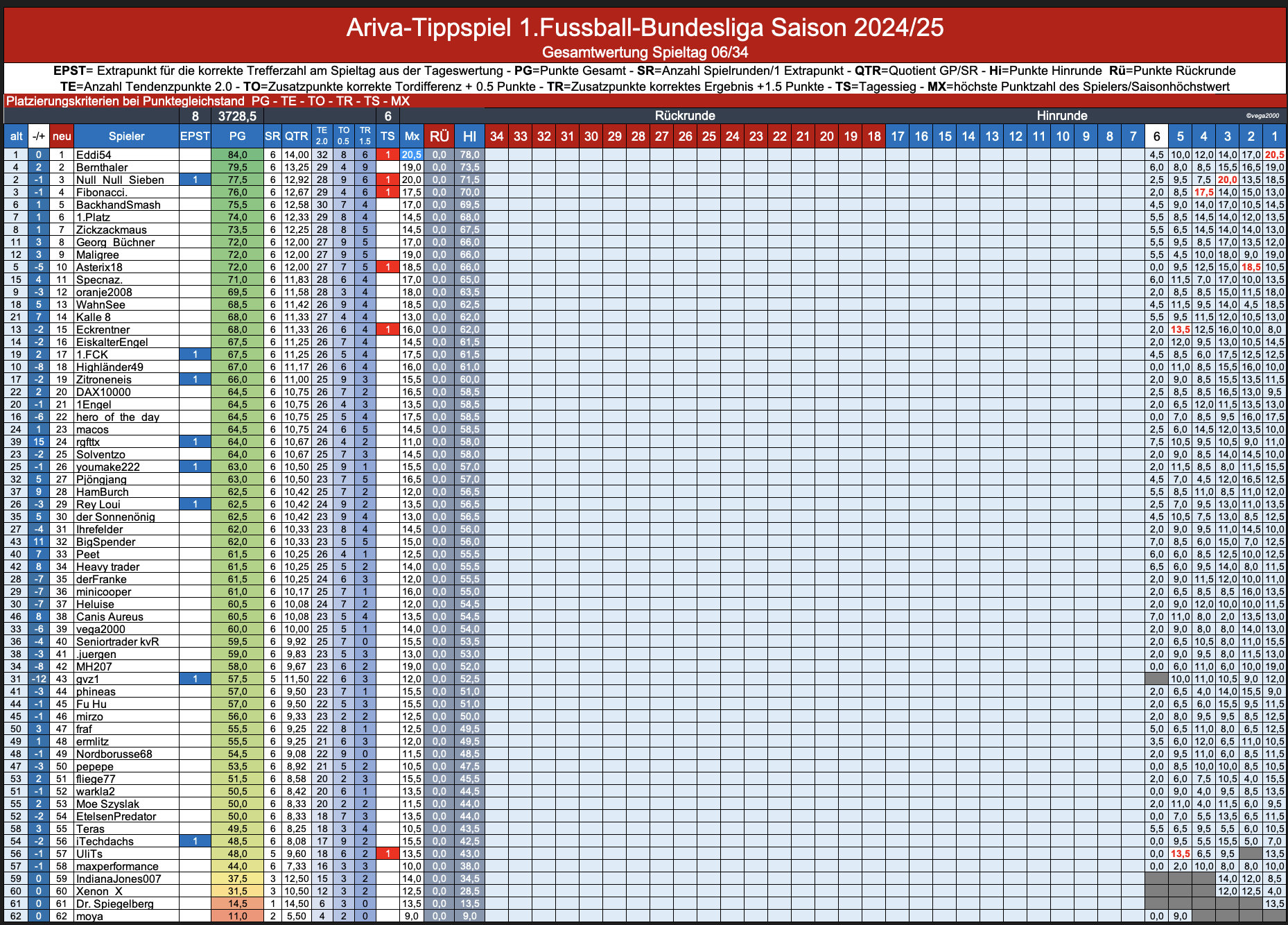Select the total points cell 3728,5
1288x925 pixels.
pyautogui.click(x=237, y=116)
